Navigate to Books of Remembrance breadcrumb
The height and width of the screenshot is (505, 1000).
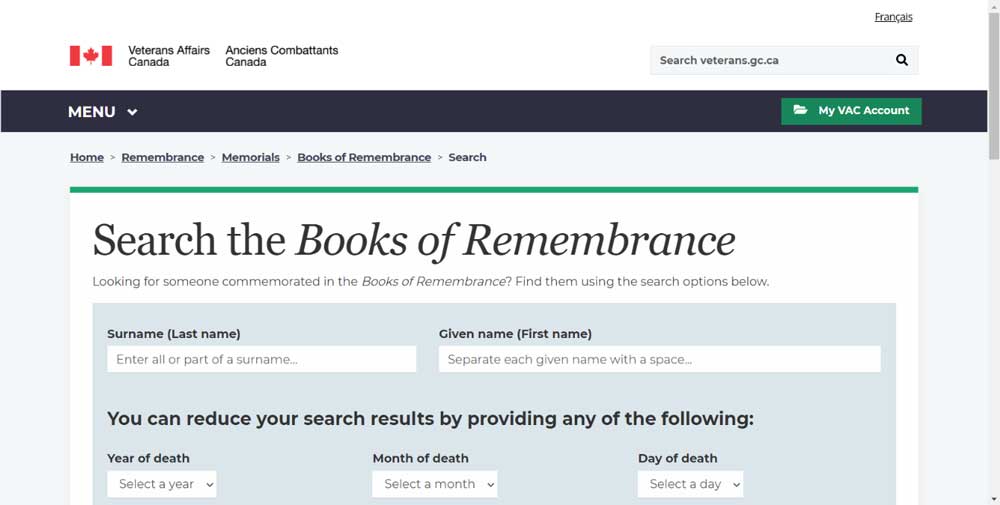point(364,157)
